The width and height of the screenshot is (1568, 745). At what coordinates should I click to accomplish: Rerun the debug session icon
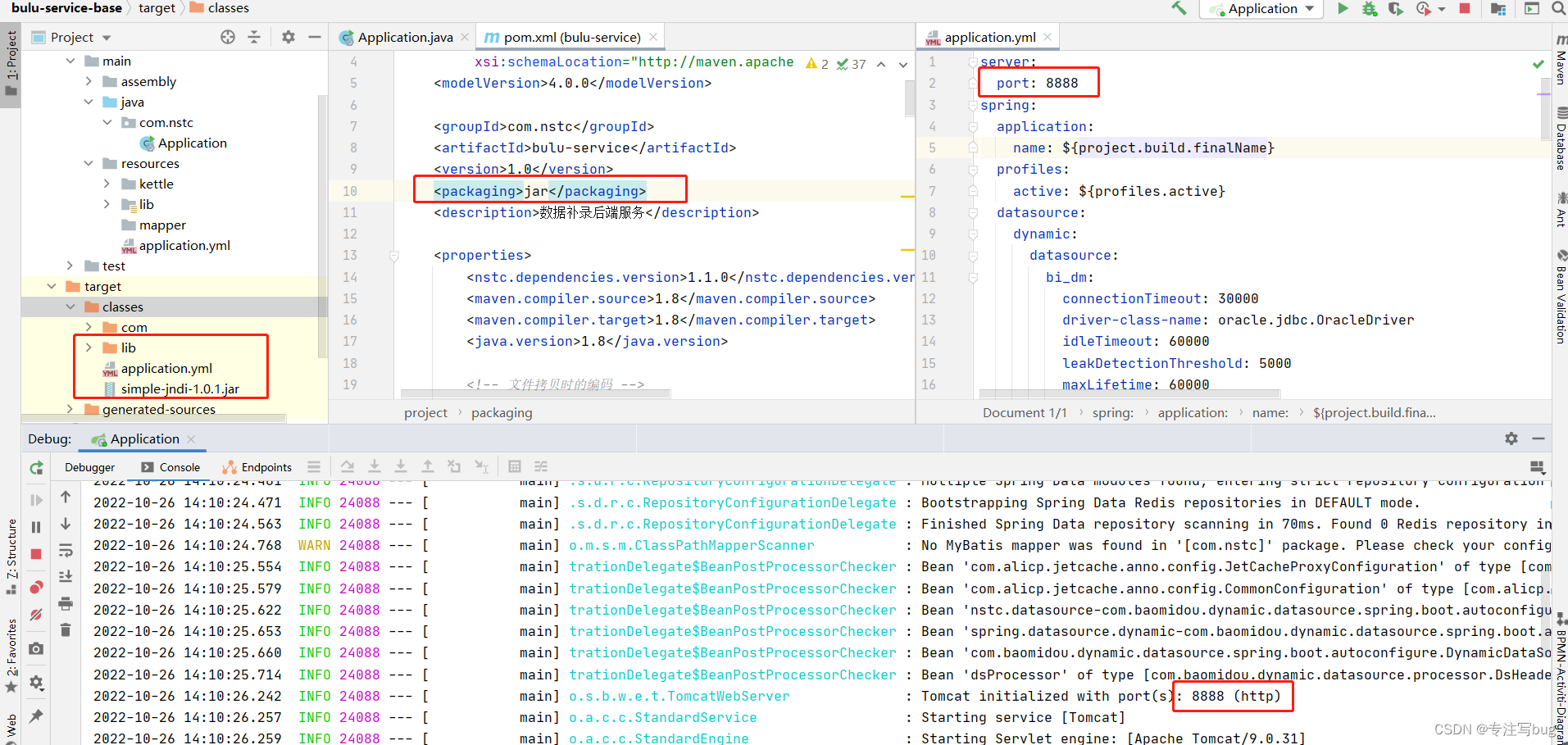pyautogui.click(x=35, y=468)
